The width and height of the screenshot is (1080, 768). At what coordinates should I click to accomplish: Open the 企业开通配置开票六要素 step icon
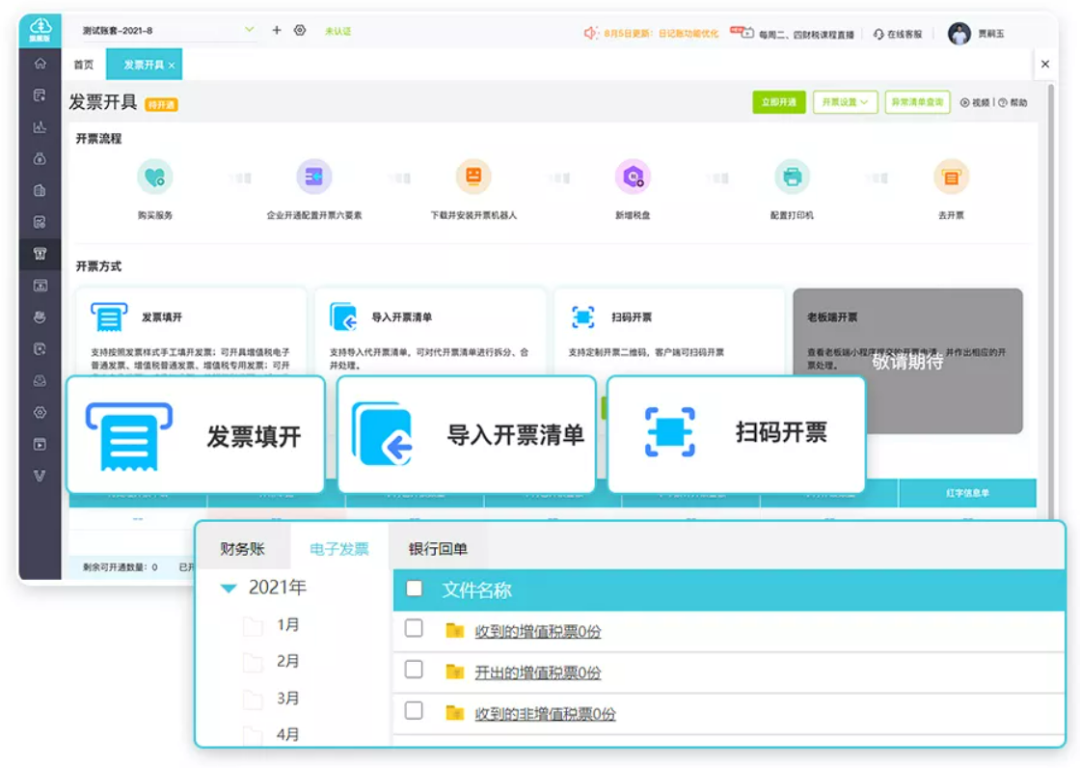pyautogui.click(x=313, y=176)
